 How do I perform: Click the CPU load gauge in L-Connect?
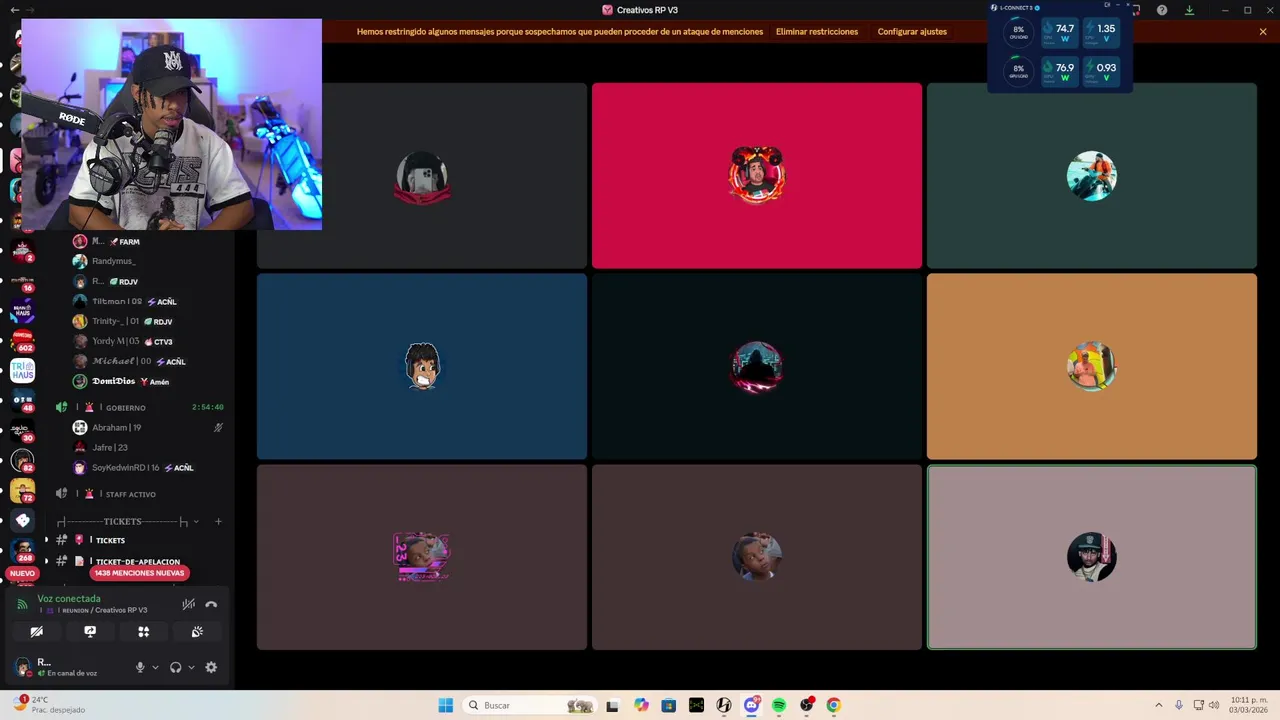coord(1018,32)
